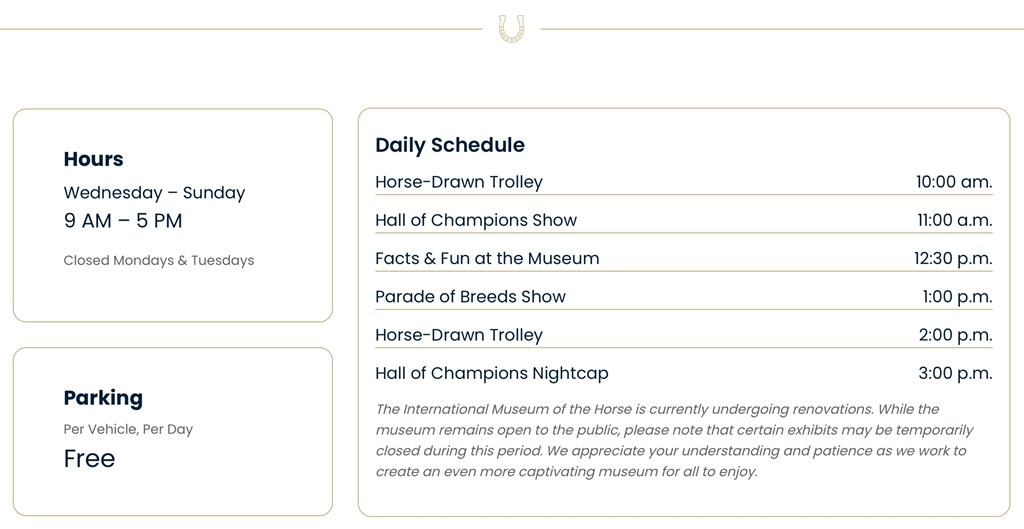
Task: Click the Closed Mondays & Tuesdays note
Action: tap(158, 260)
